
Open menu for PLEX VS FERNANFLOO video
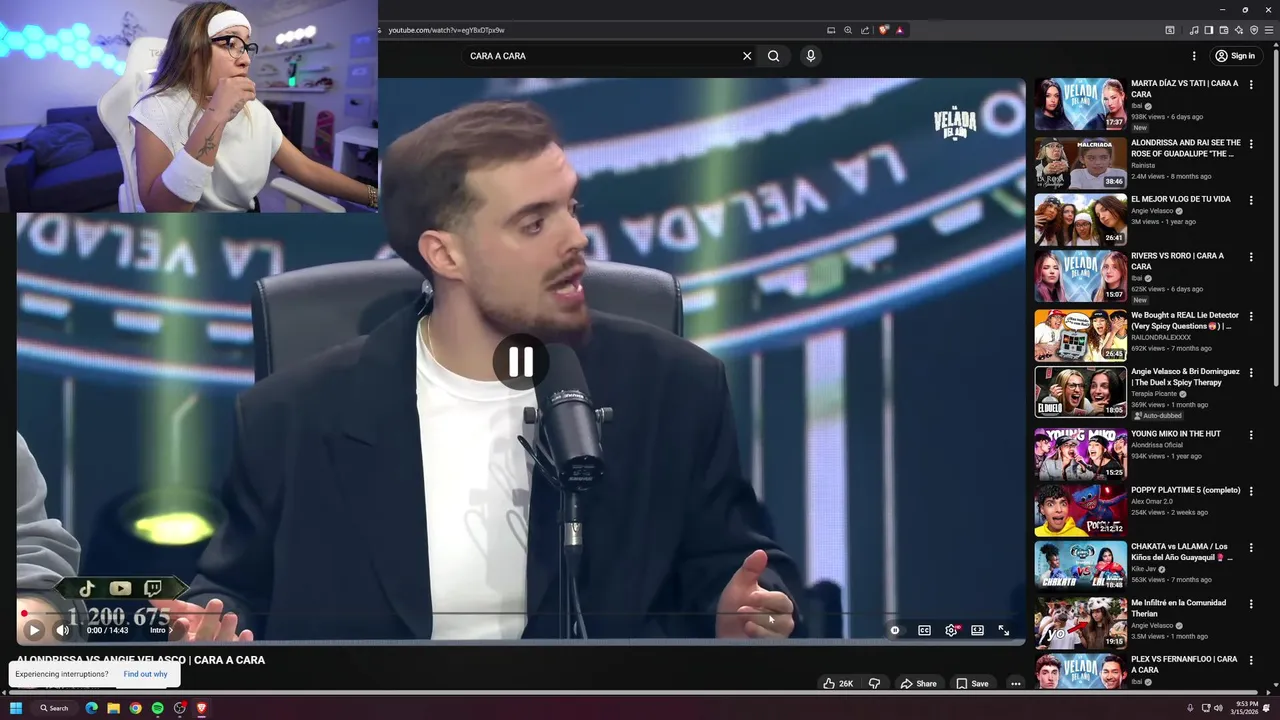click(1250, 660)
